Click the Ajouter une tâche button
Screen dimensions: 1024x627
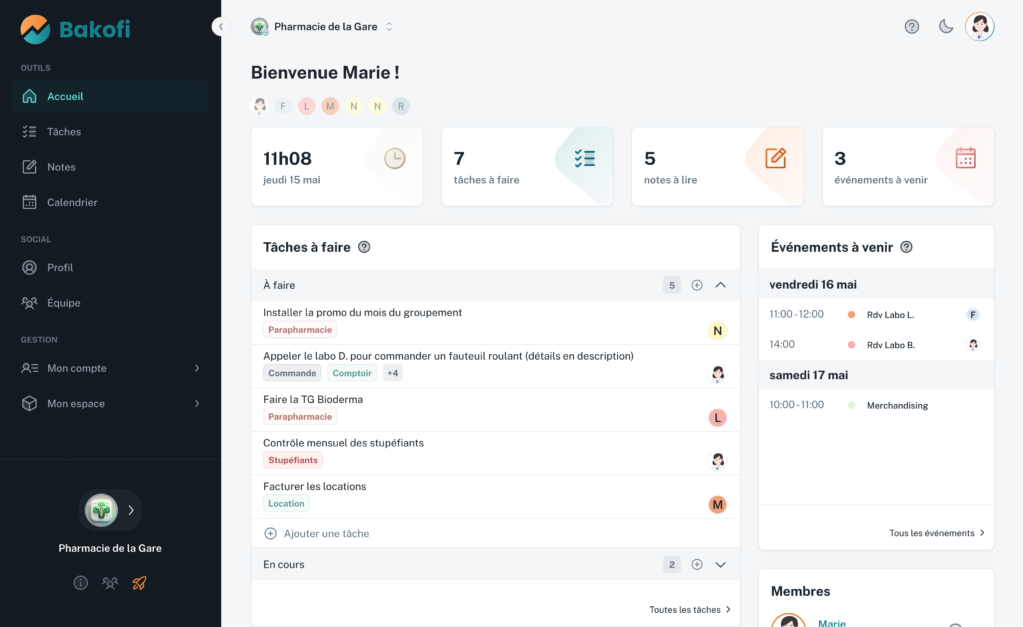tap(317, 534)
